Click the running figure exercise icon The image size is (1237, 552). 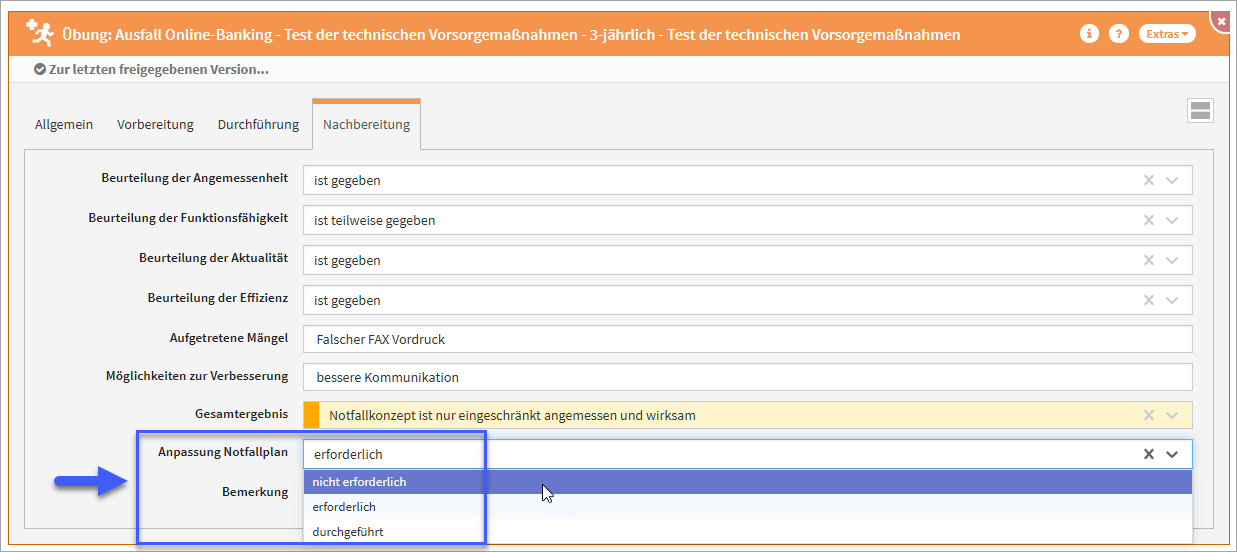(x=41, y=33)
